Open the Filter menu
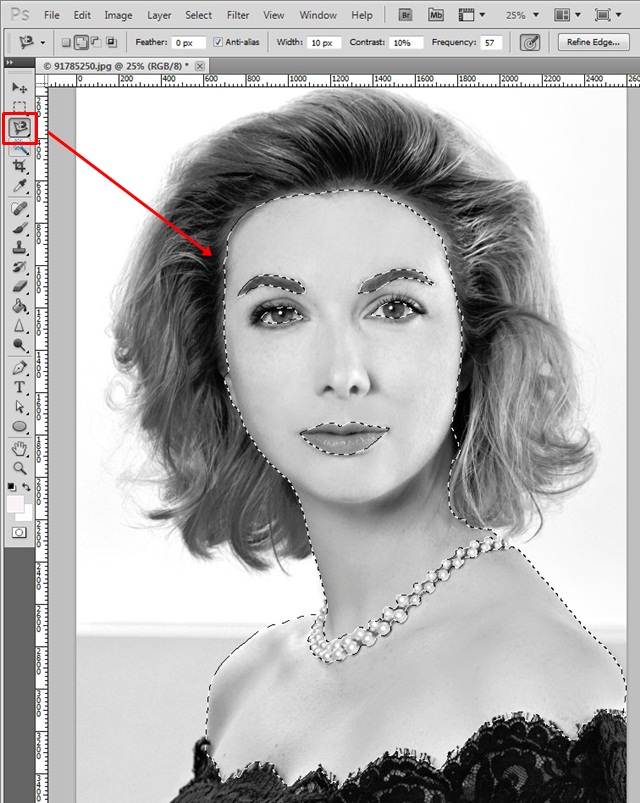The width and height of the screenshot is (640, 803). [238, 15]
